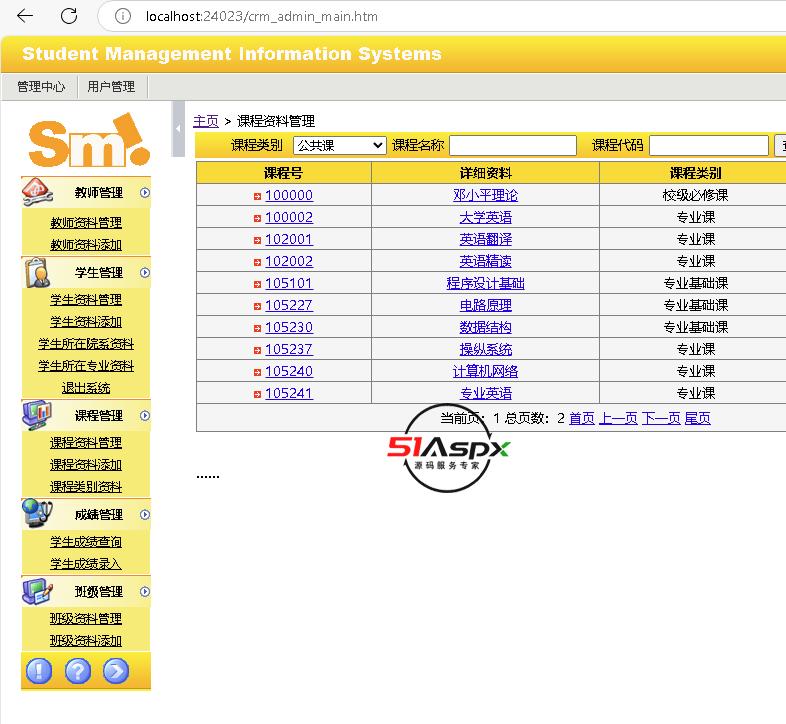The height and width of the screenshot is (724, 786).
Task: Click the 成绩管理 globe section icon
Action: pos(37,513)
